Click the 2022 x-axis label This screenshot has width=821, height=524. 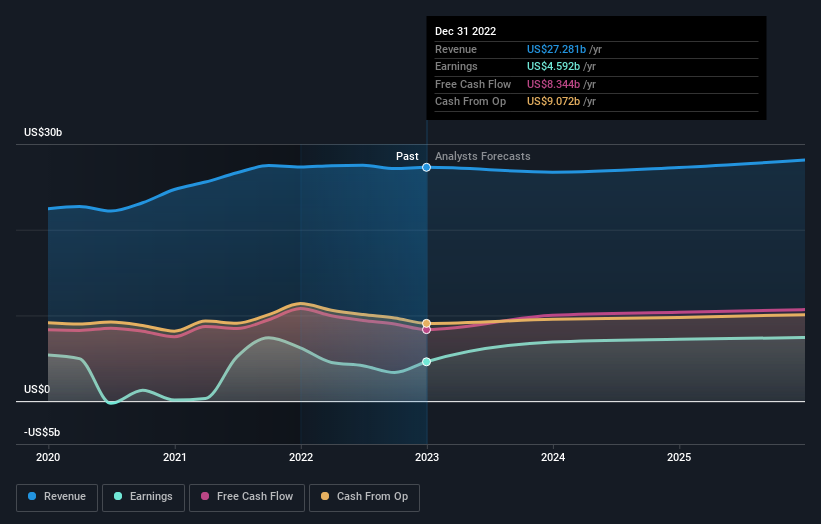(x=301, y=457)
